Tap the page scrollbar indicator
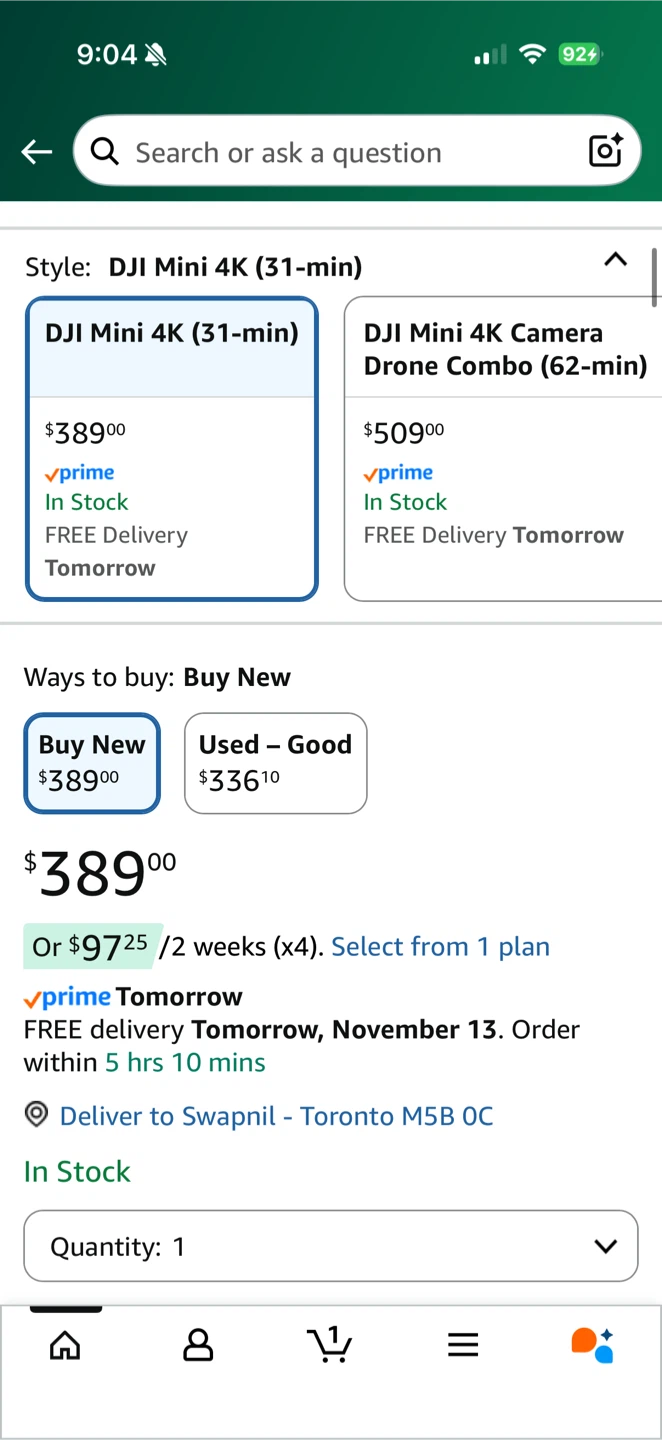 pos(655,276)
